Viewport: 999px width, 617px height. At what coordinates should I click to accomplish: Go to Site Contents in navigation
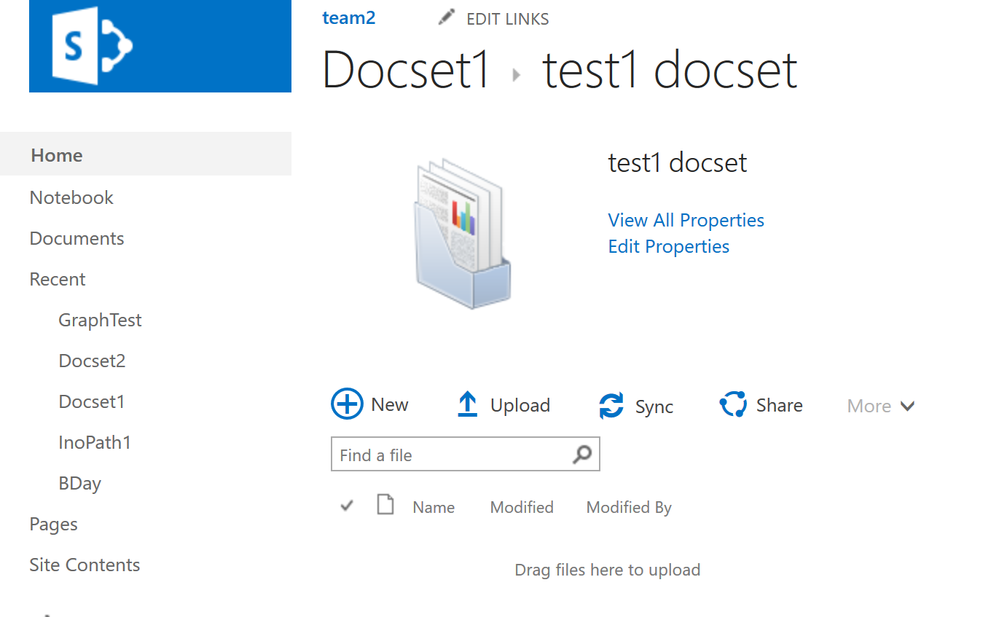point(85,565)
